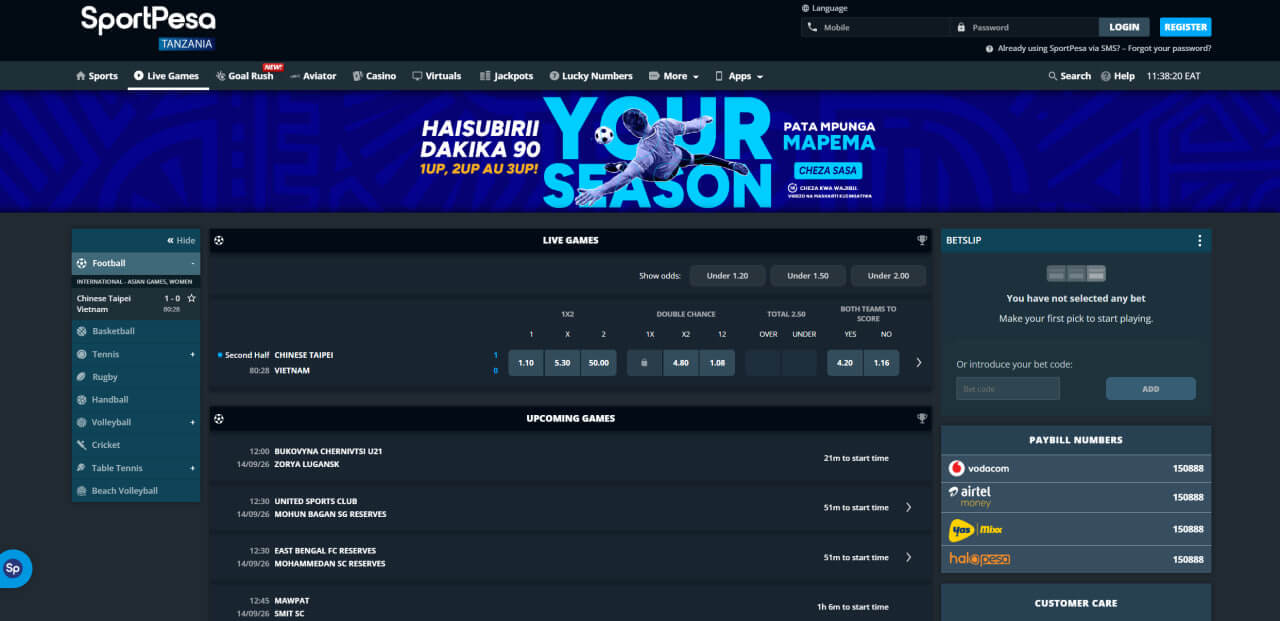Click the globe Language selector
The height and width of the screenshot is (621, 1280).
(x=824, y=8)
